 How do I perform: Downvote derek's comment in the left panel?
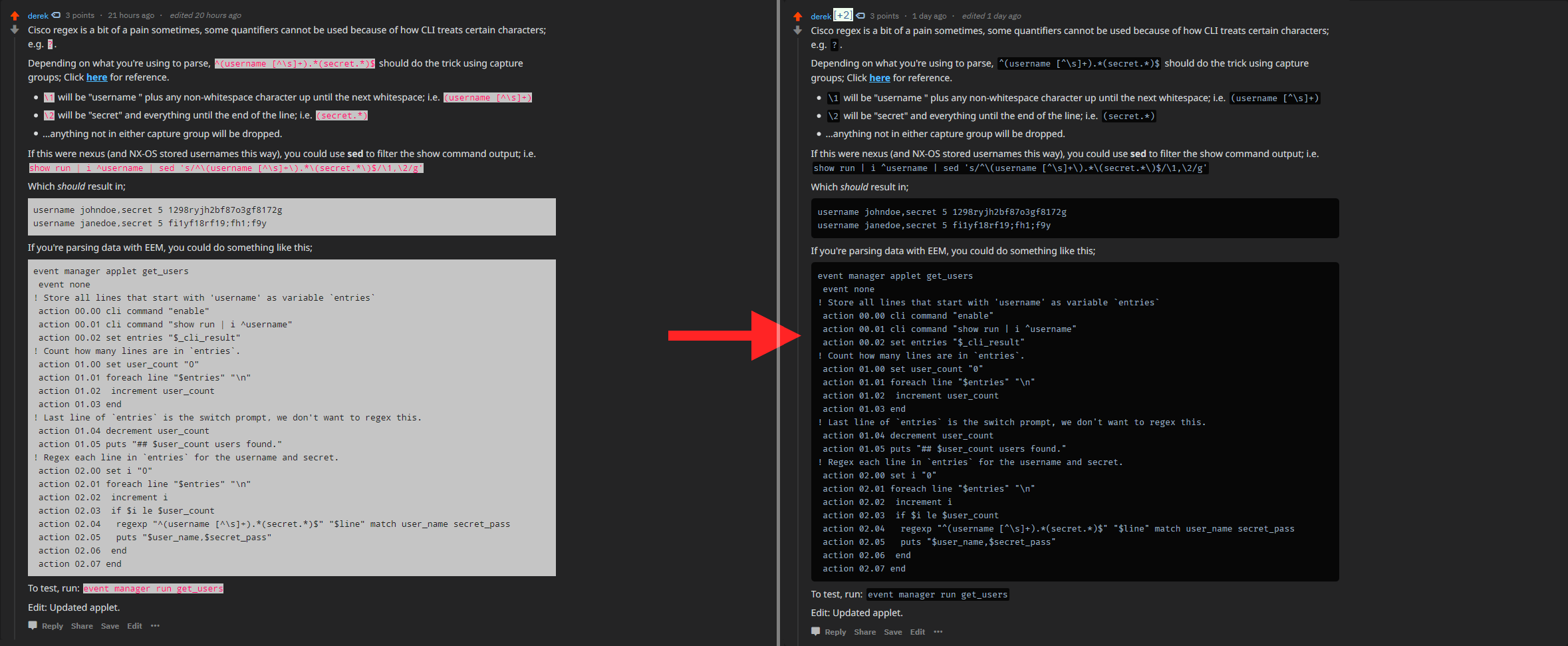[14, 30]
